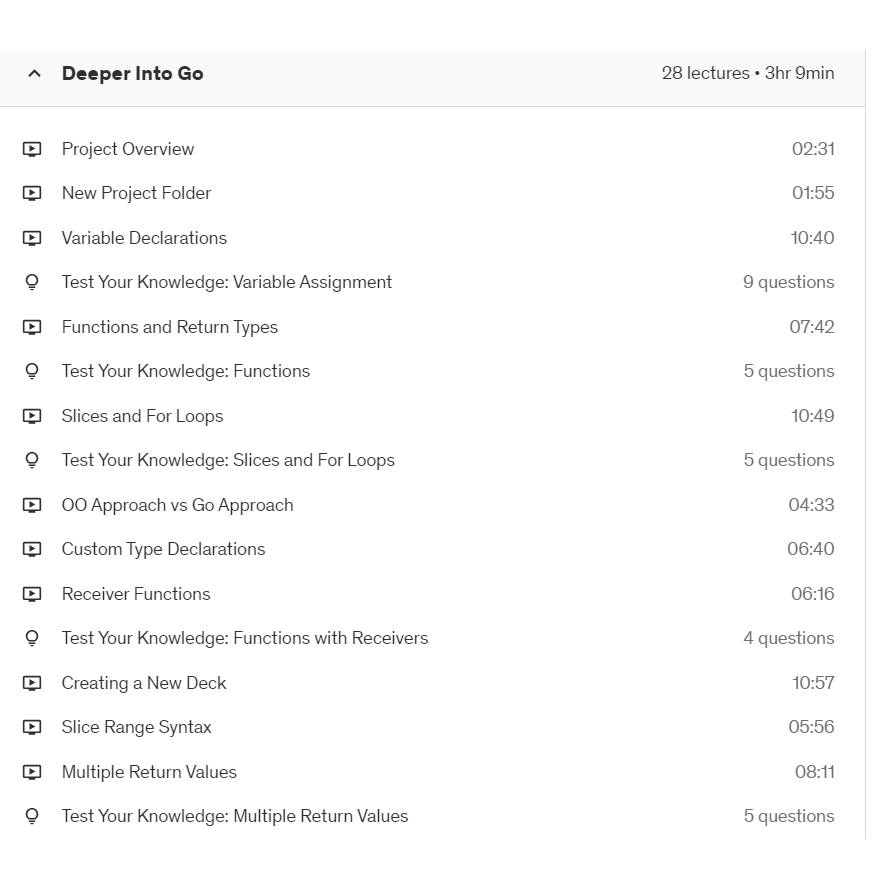Image resolution: width=889 pixels, height=889 pixels.
Task: Click the video icon beside Project Overview
Action: click(x=32, y=149)
